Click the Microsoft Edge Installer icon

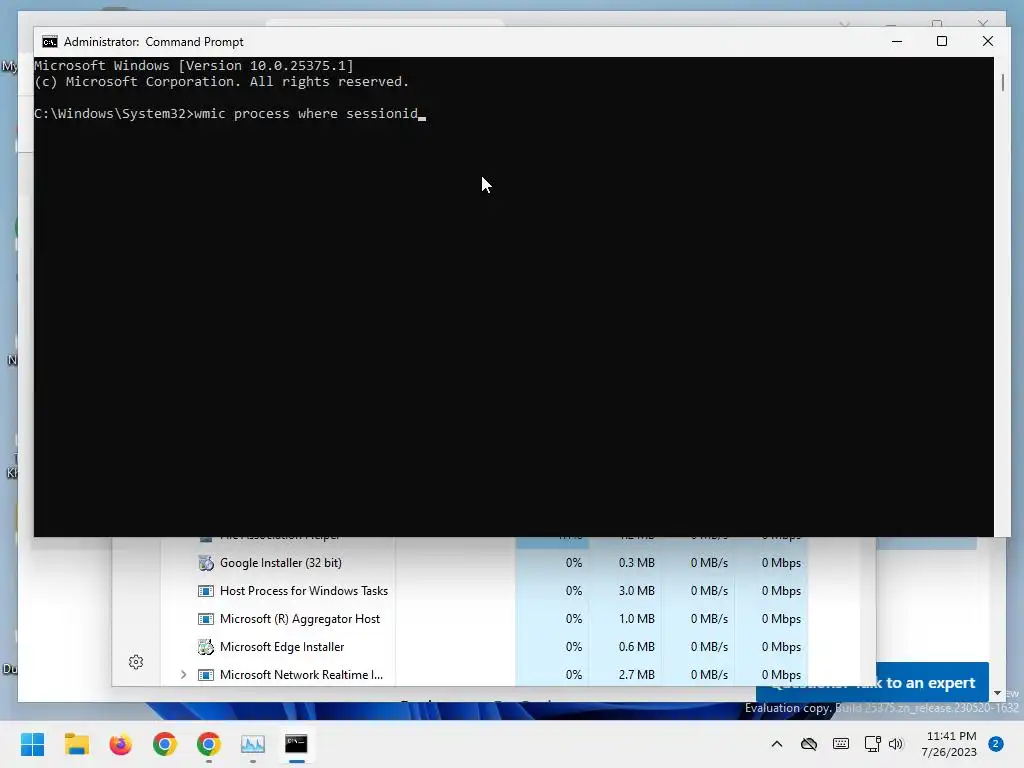pos(206,647)
